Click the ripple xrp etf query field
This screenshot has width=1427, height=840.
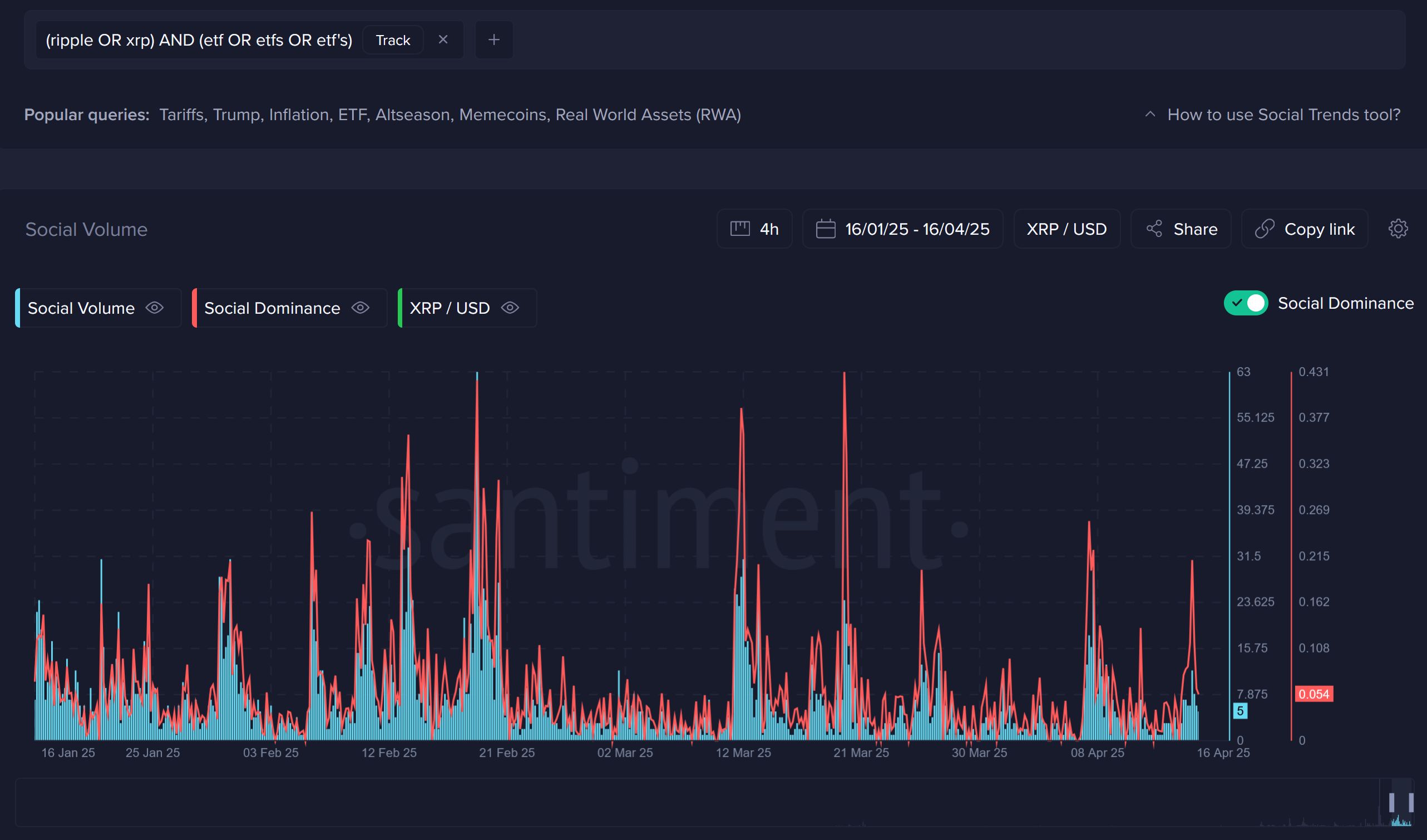pos(199,39)
